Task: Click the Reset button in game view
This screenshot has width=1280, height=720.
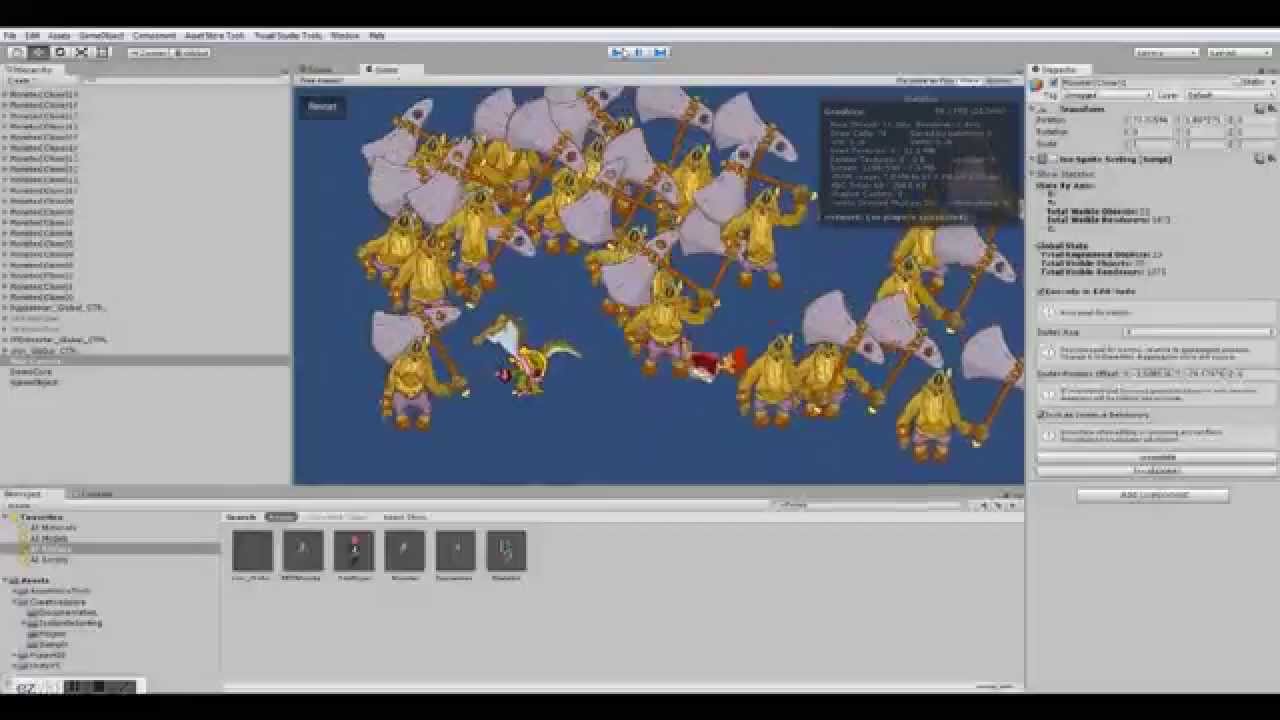Action: point(322,106)
